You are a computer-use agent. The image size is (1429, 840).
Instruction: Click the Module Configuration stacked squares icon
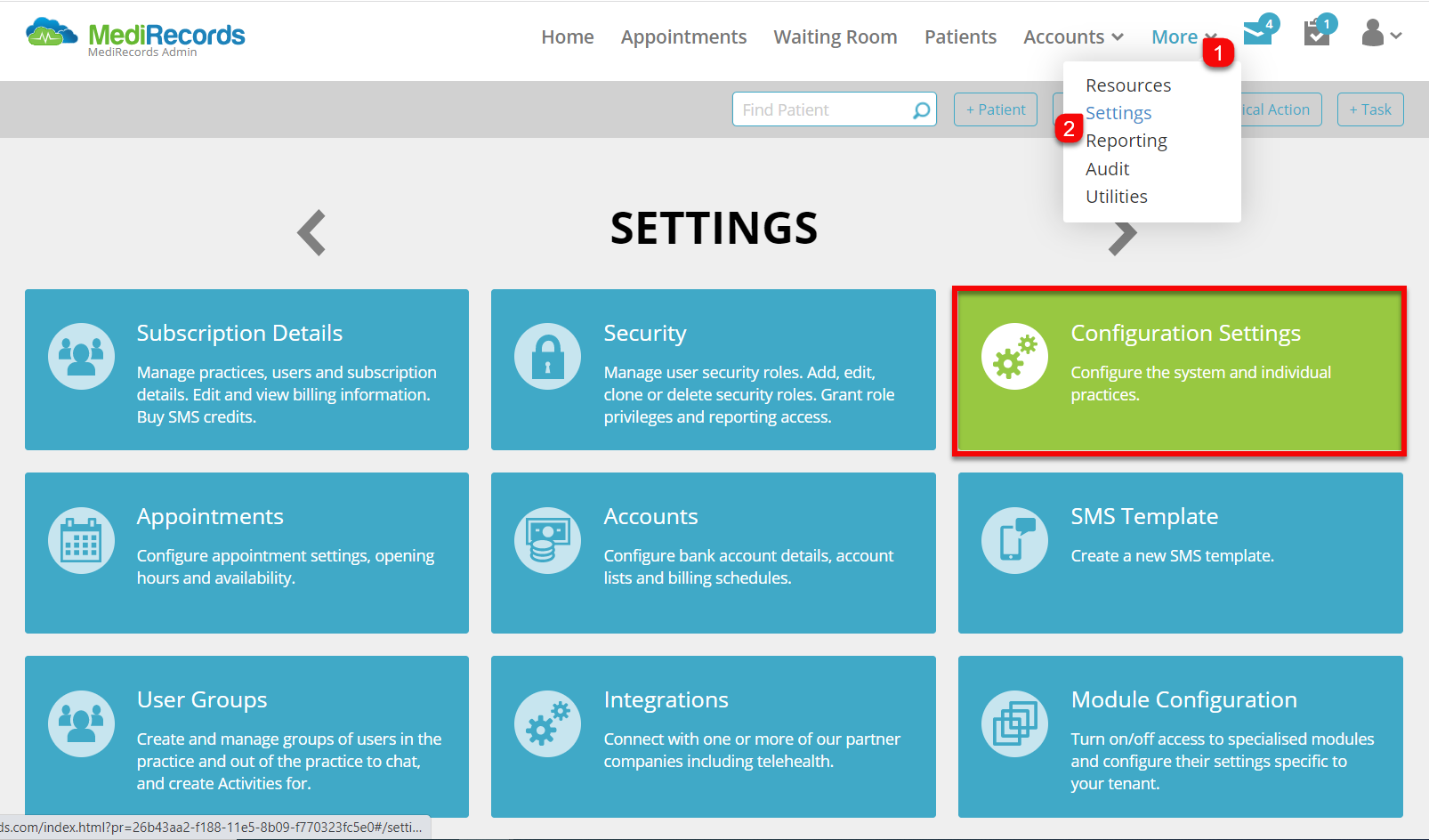click(1014, 723)
